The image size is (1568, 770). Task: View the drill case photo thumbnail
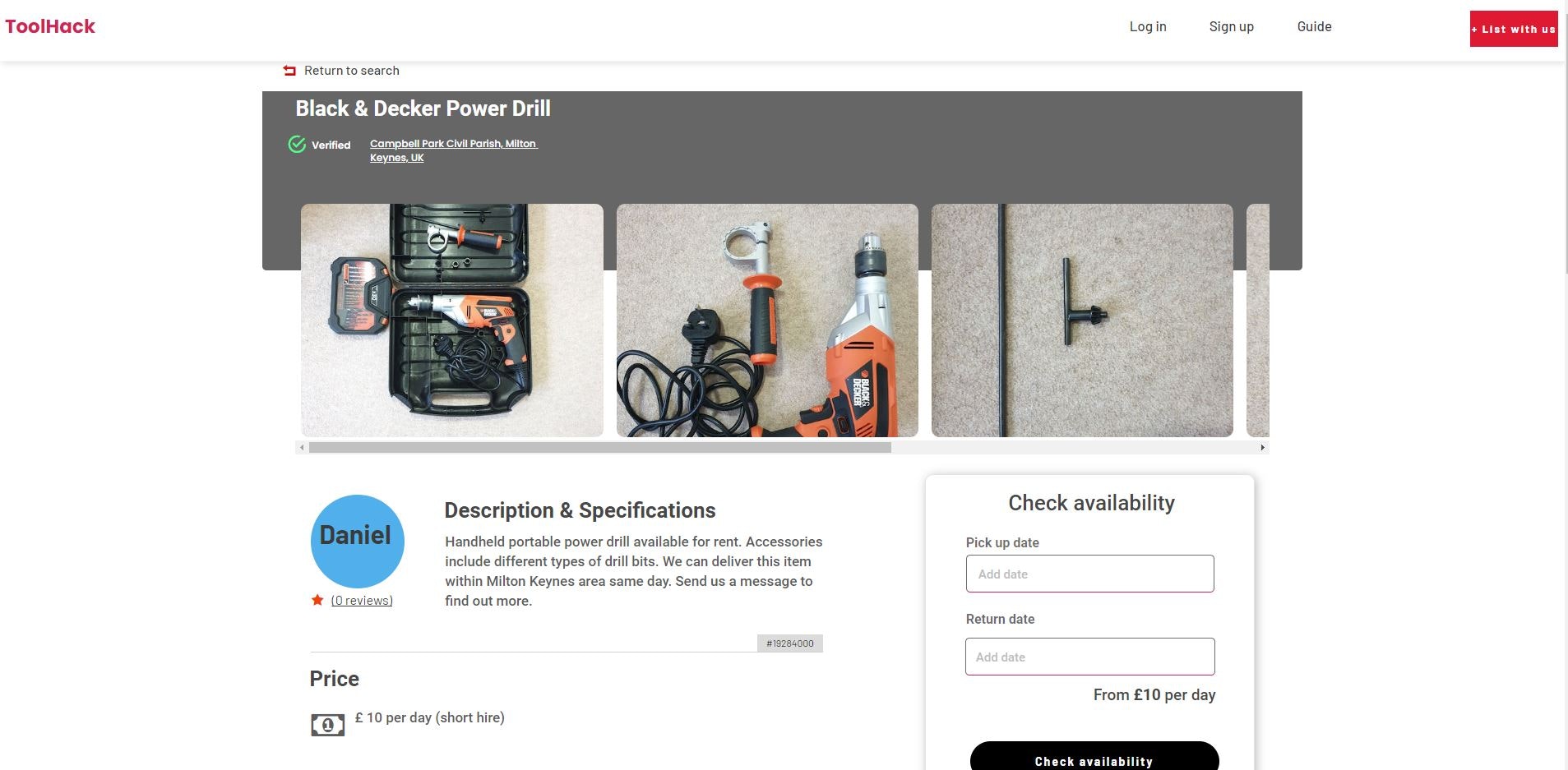click(x=452, y=320)
